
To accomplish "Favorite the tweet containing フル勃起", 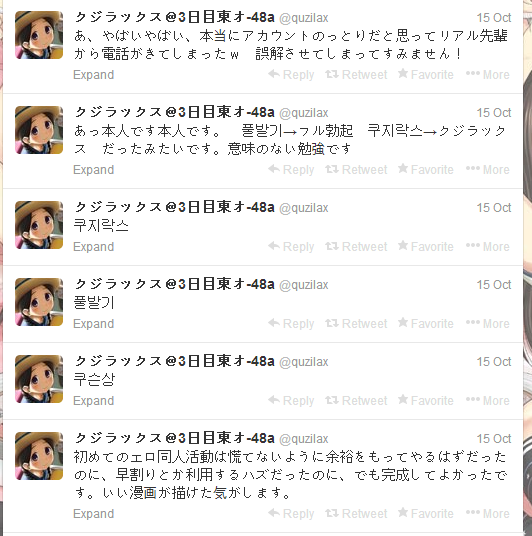I will pyautogui.click(x=426, y=170).
